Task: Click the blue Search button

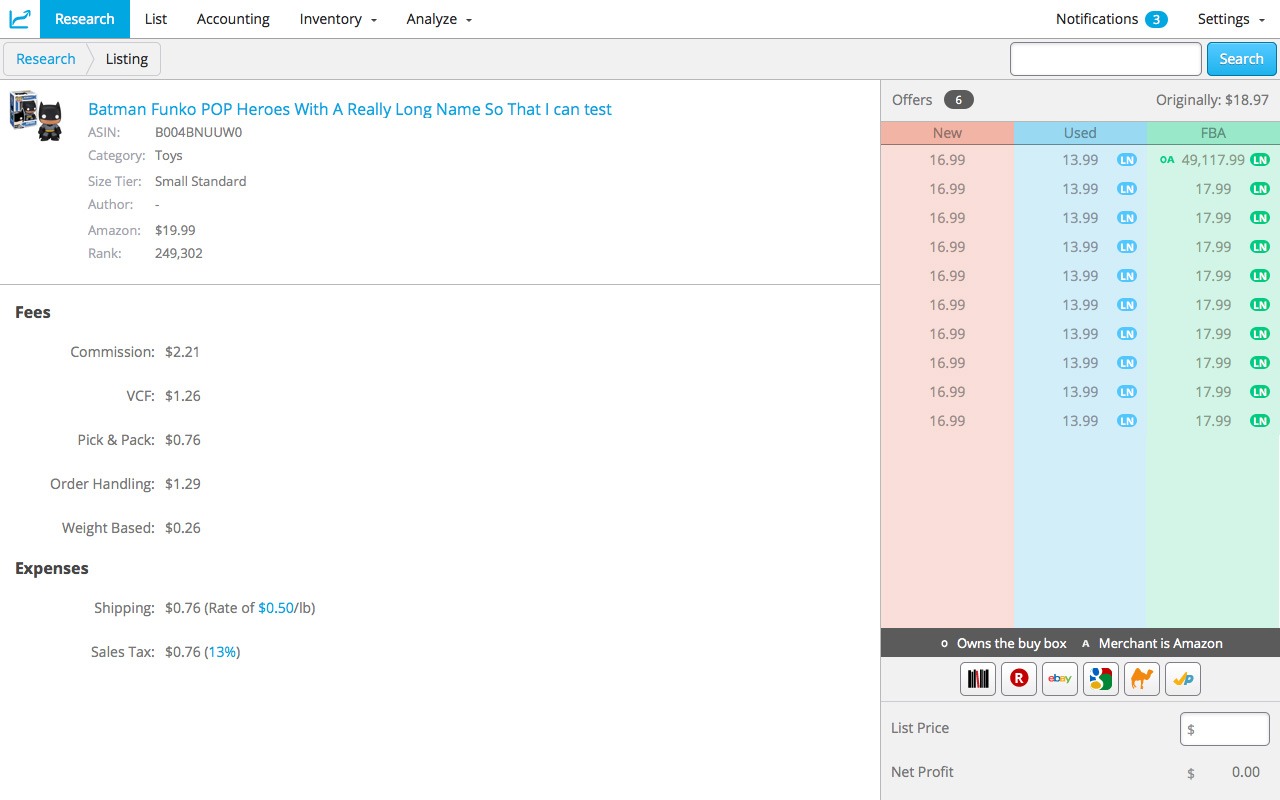Action: (x=1242, y=59)
